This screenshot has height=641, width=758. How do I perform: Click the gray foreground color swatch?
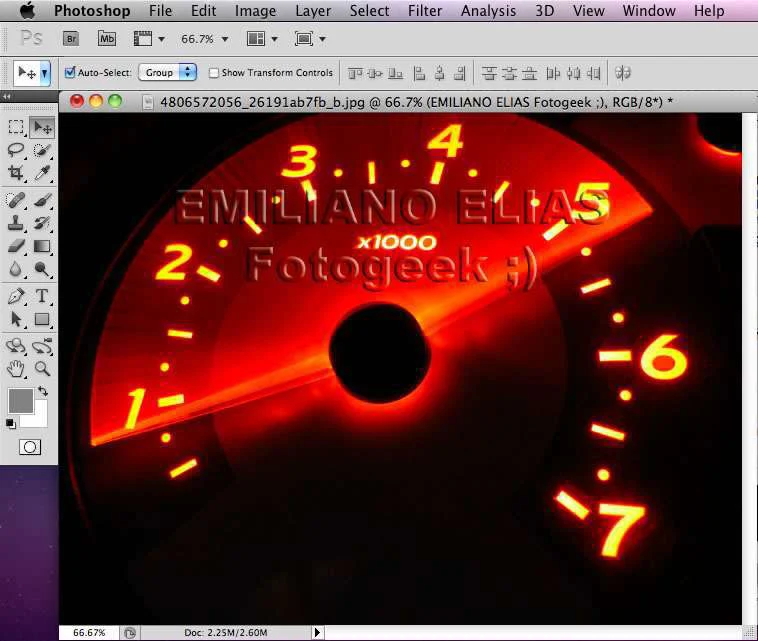[20, 401]
